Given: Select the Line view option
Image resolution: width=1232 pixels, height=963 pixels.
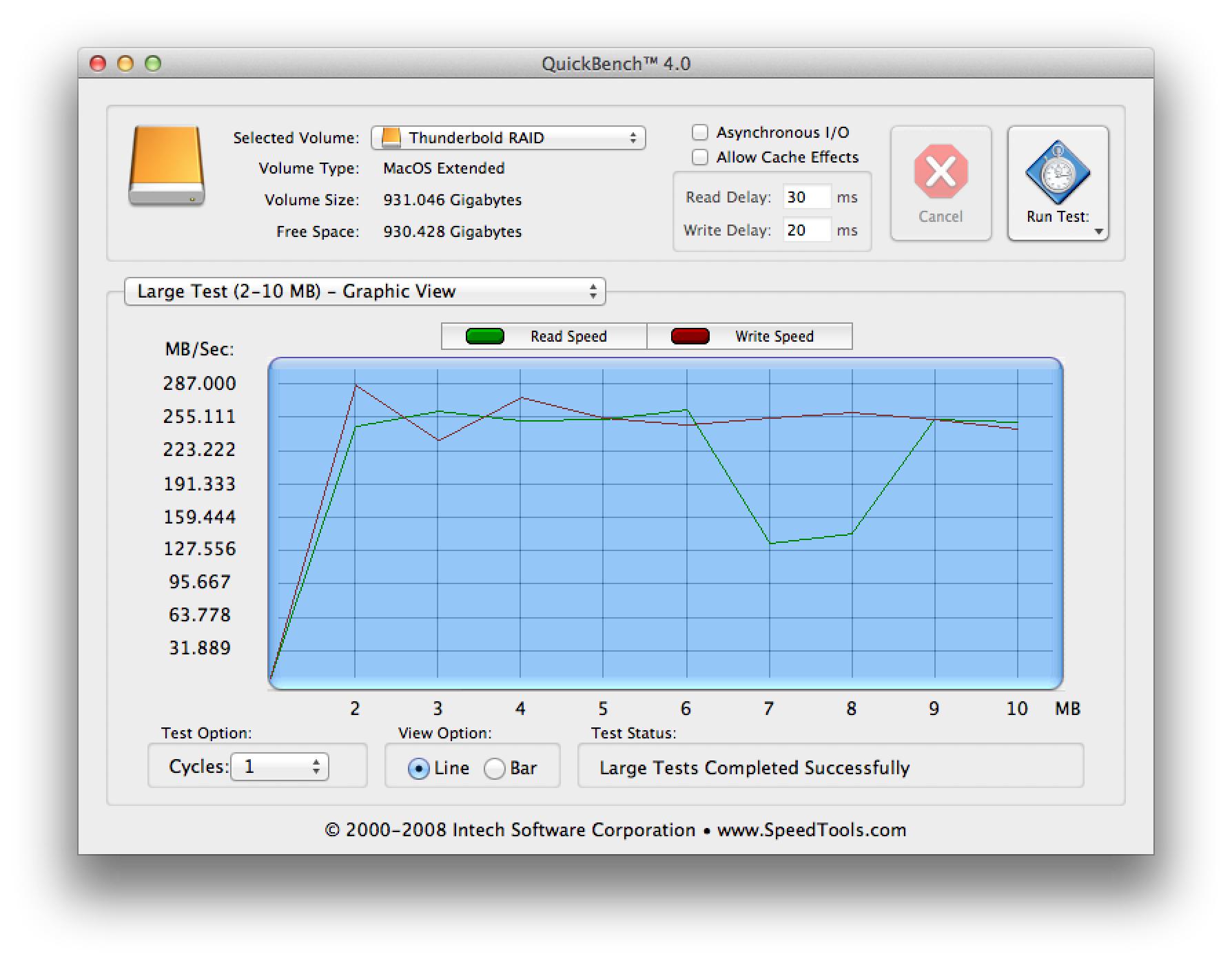Looking at the screenshot, I should coord(418,768).
